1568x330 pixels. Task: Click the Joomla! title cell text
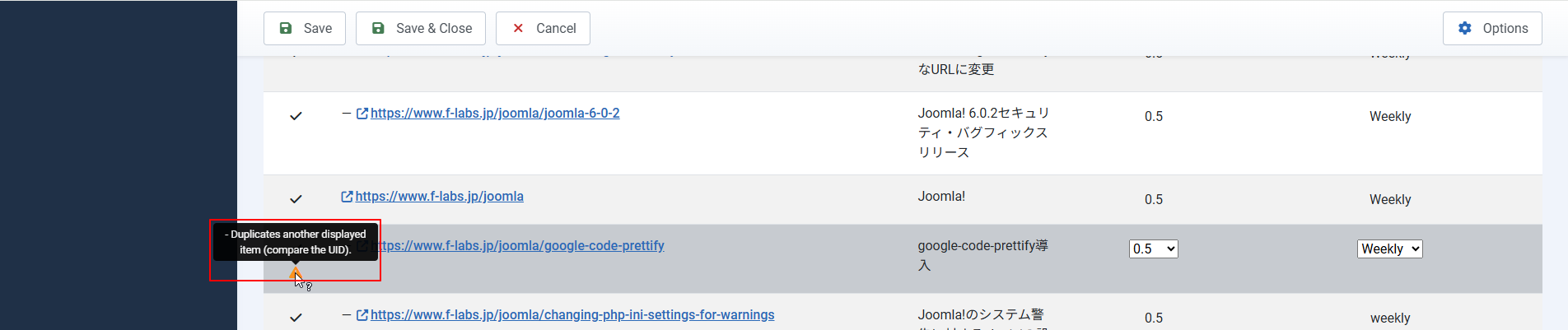941,196
